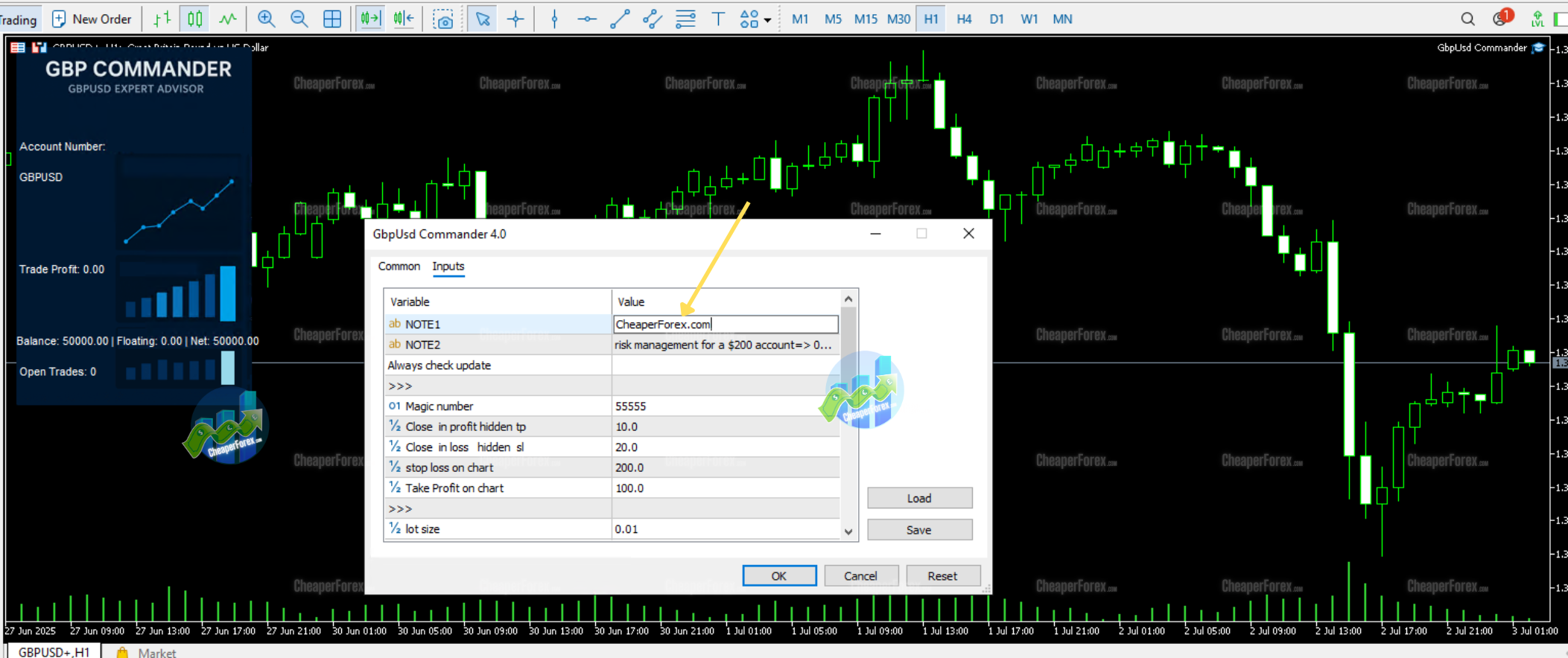
Task: Select the Always check update row
Action: point(612,365)
